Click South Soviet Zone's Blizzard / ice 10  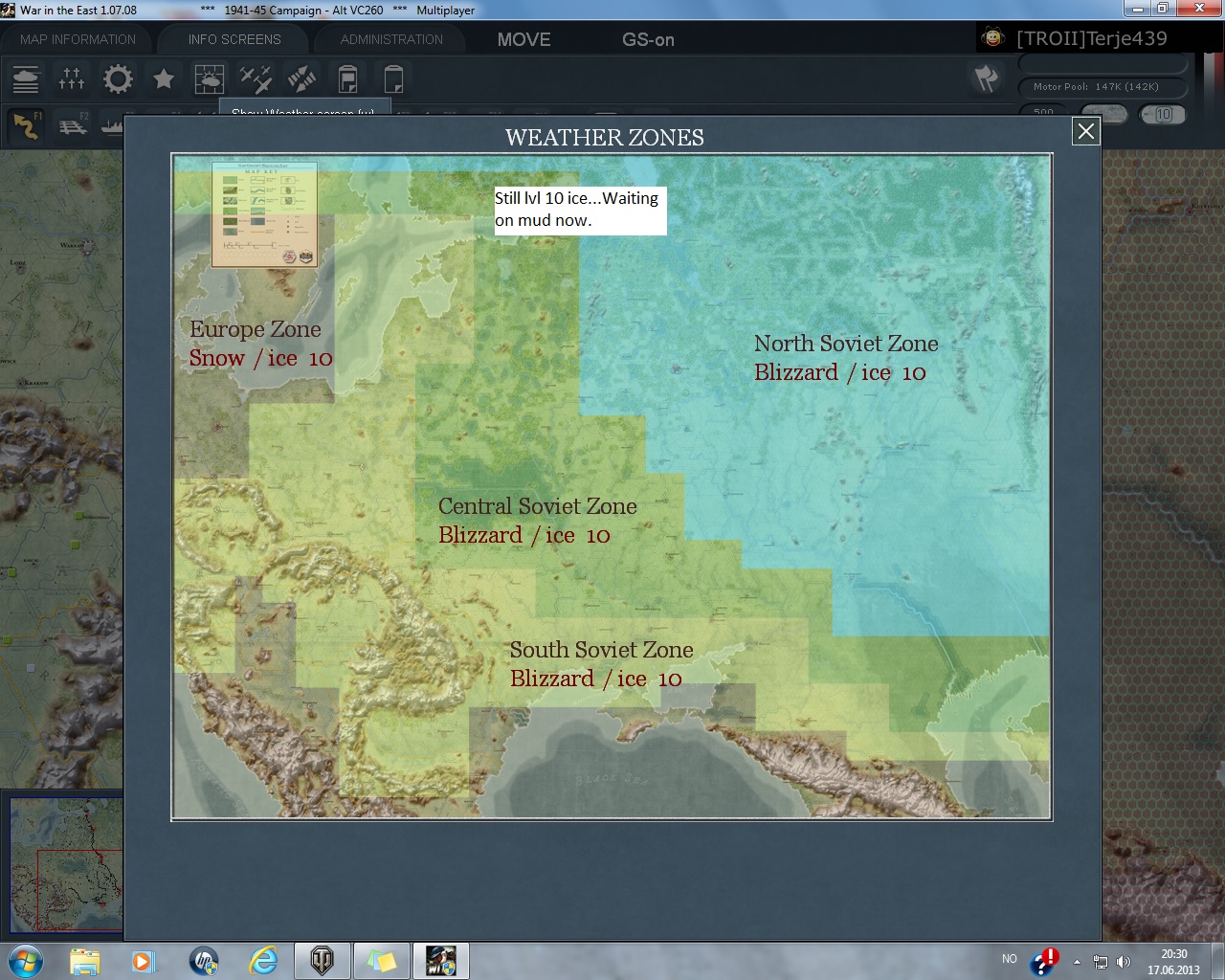595,679
